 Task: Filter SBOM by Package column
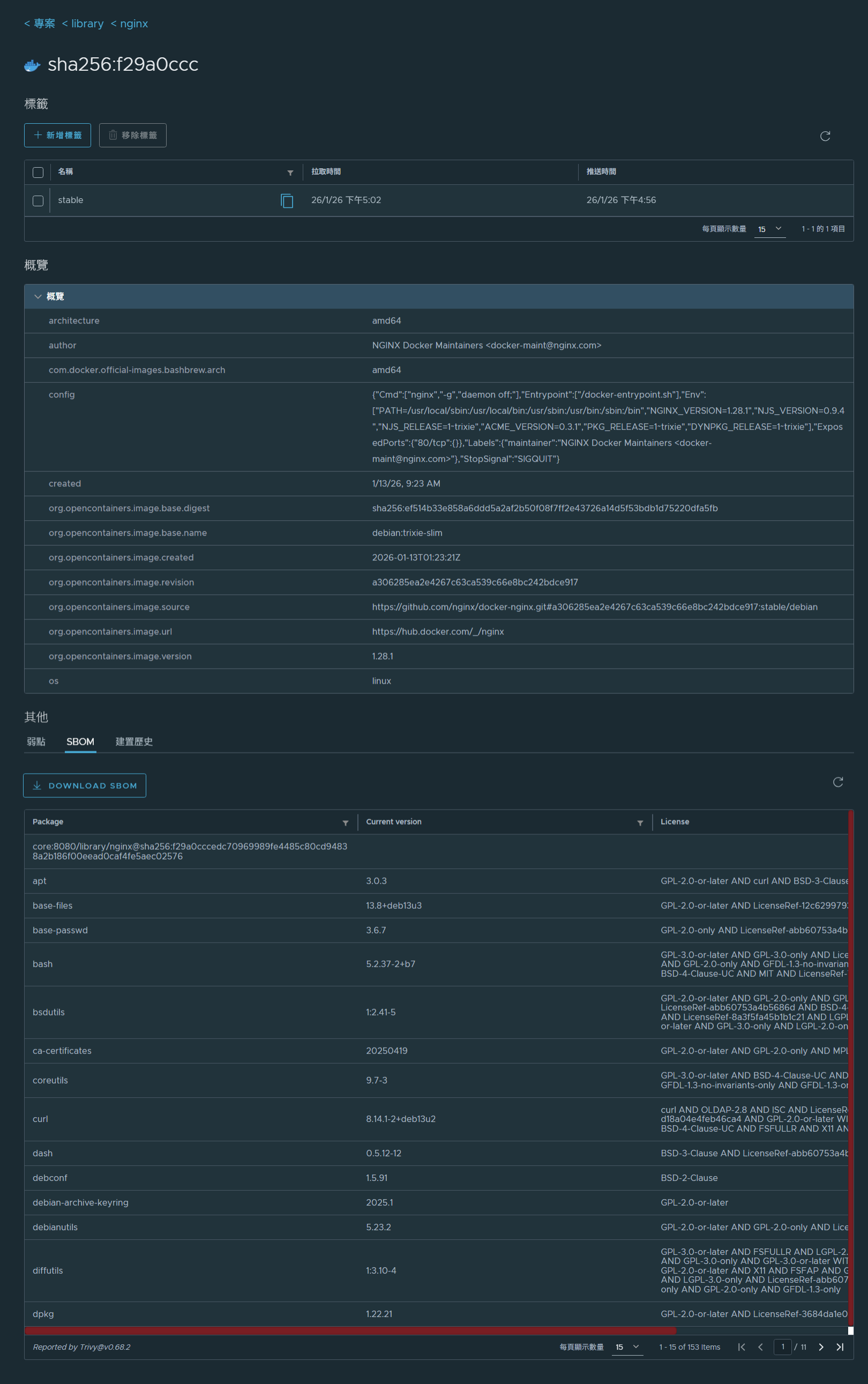[346, 822]
